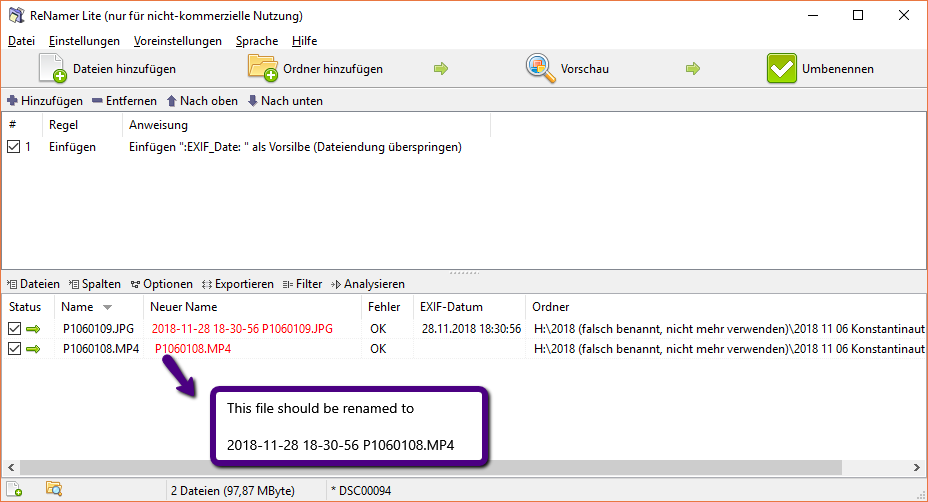Click OK error cell of P1060109.JPG row
Screen dimensions: 928x502
(378, 329)
